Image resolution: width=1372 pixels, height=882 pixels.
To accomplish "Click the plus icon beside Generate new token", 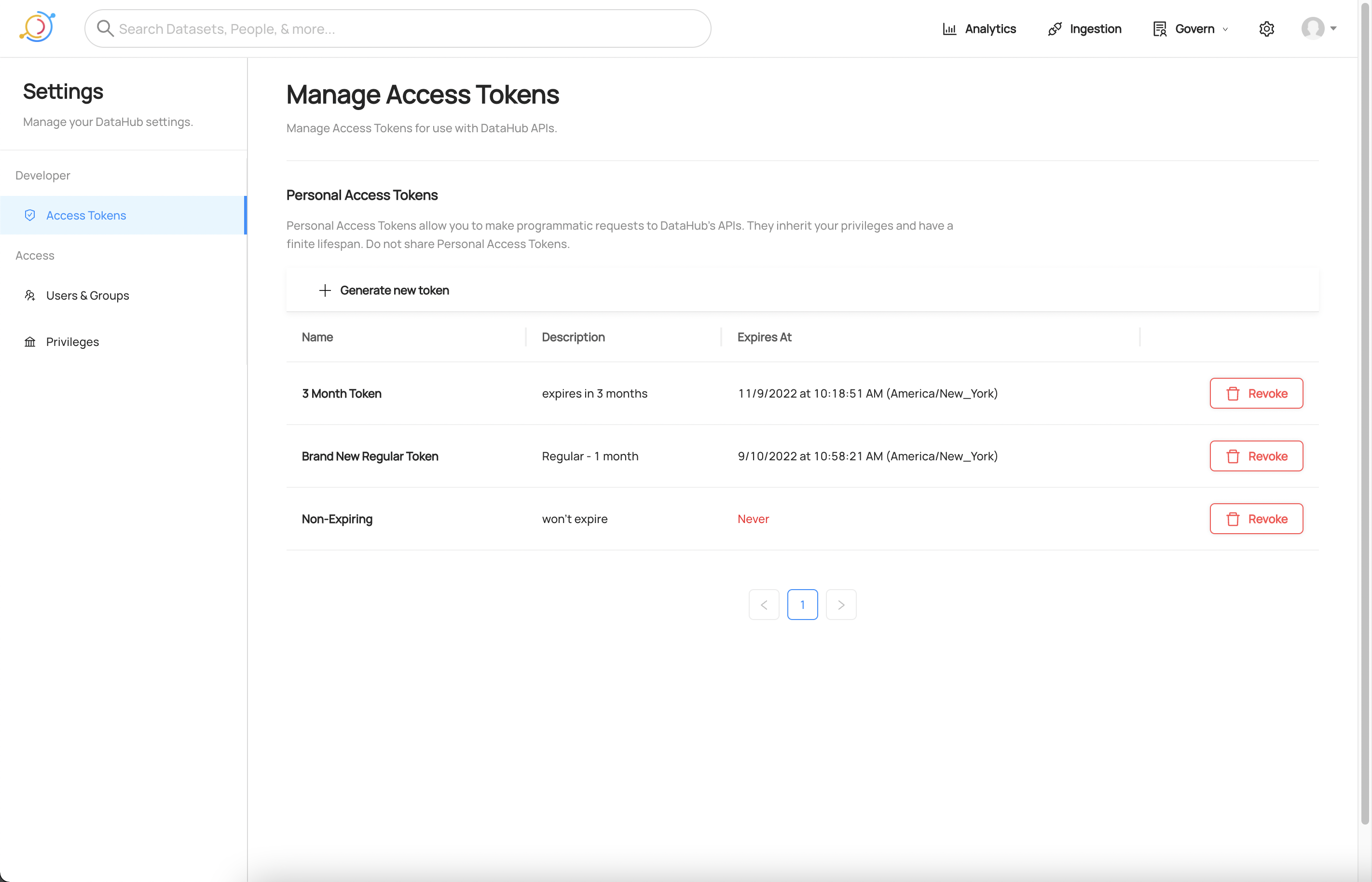I will point(325,290).
